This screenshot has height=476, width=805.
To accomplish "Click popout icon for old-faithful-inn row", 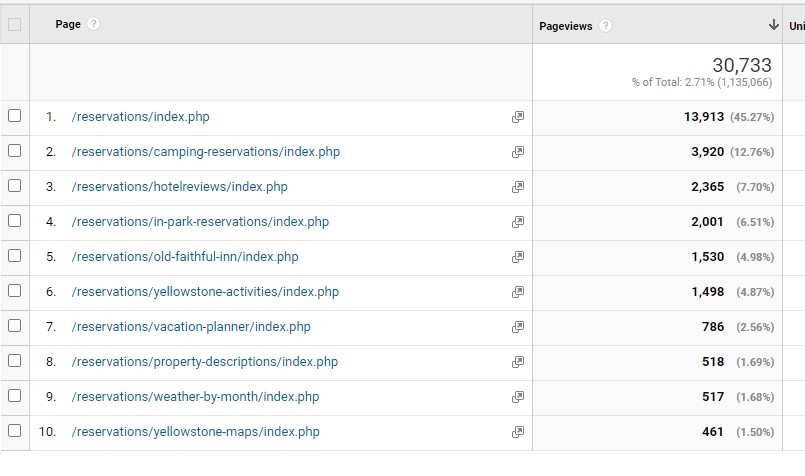I will click(x=517, y=257).
